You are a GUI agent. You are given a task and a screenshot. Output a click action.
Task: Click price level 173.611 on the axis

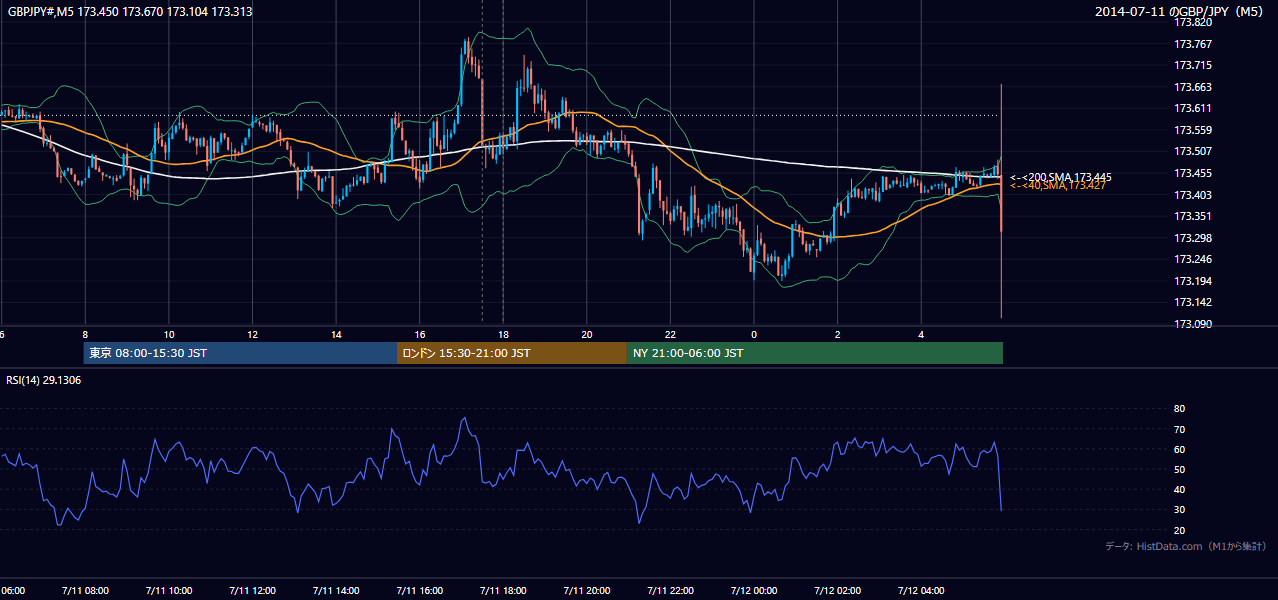tap(1194, 108)
